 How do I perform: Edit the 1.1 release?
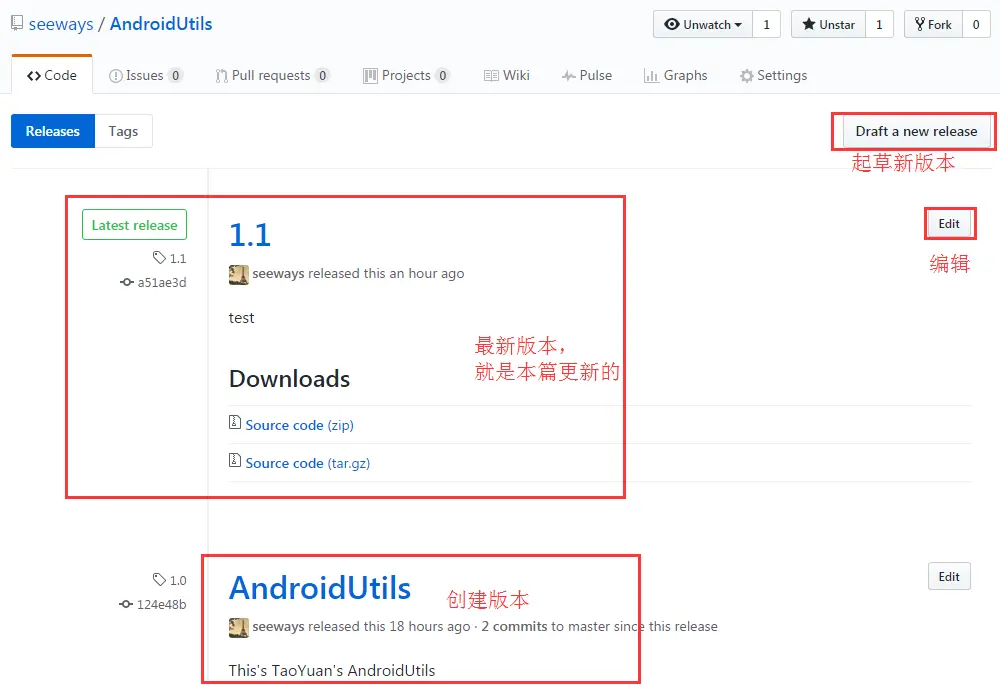click(949, 224)
